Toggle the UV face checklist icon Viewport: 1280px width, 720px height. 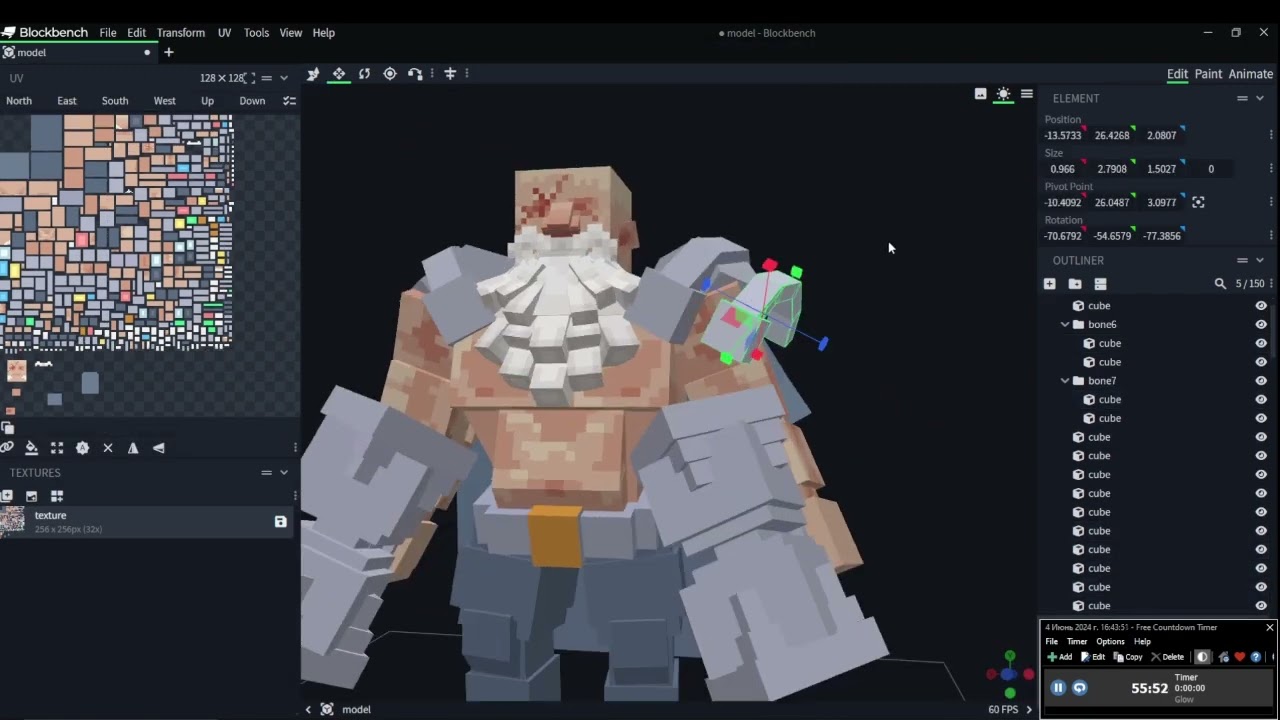point(289,101)
